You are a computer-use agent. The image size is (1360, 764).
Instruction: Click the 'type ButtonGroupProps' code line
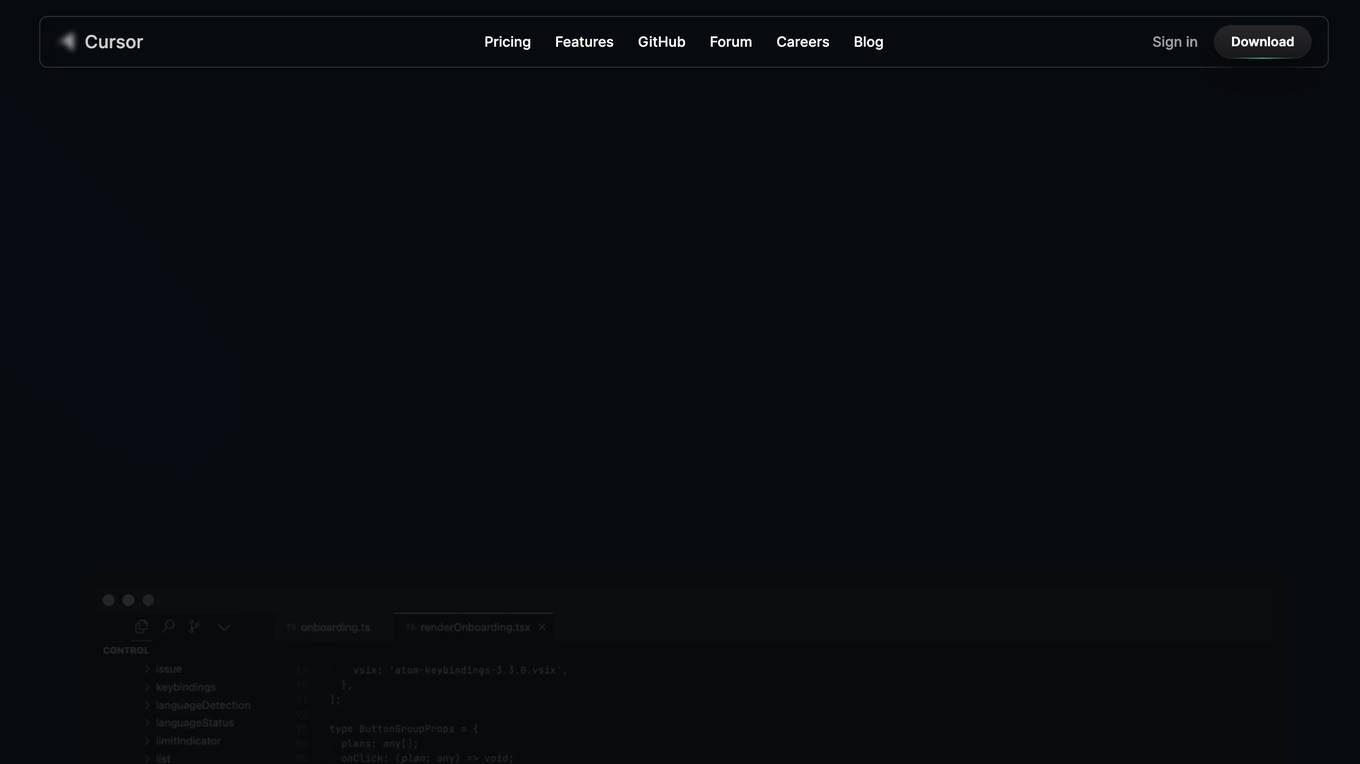coord(404,729)
